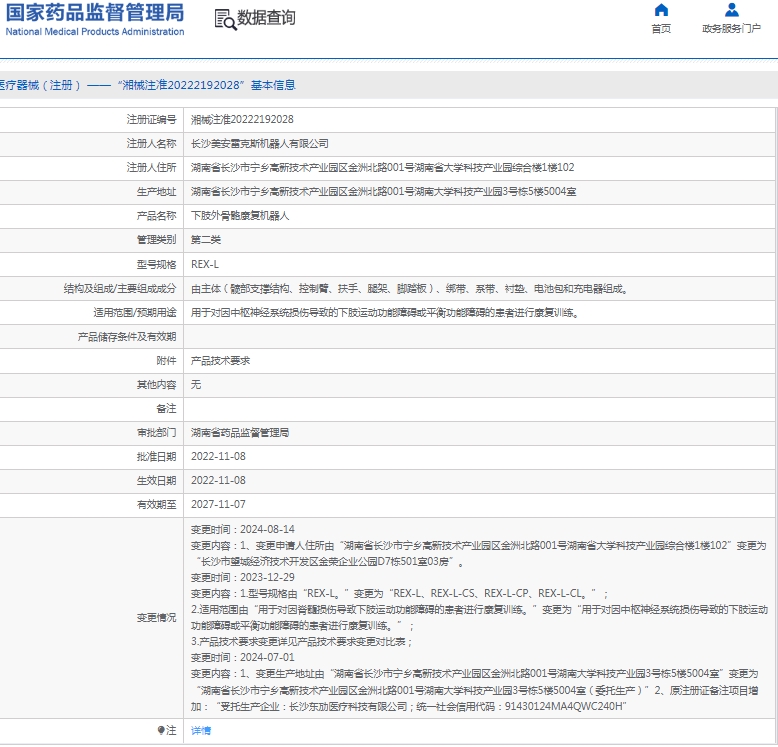The height and width of the screenshot is (747, 778).
Task: Click the product name 下肢外骨骼康复机器人
Action: pos(240,216)
